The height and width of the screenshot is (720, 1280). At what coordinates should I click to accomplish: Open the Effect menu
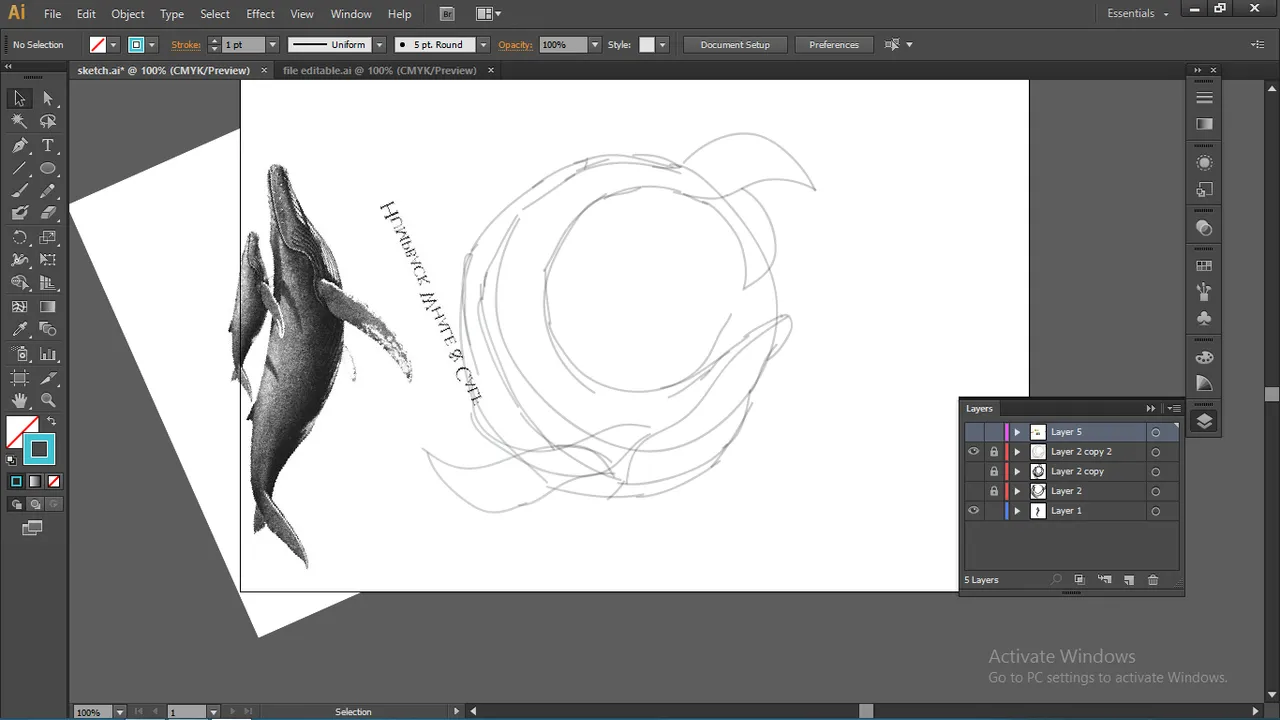point(260,14)
